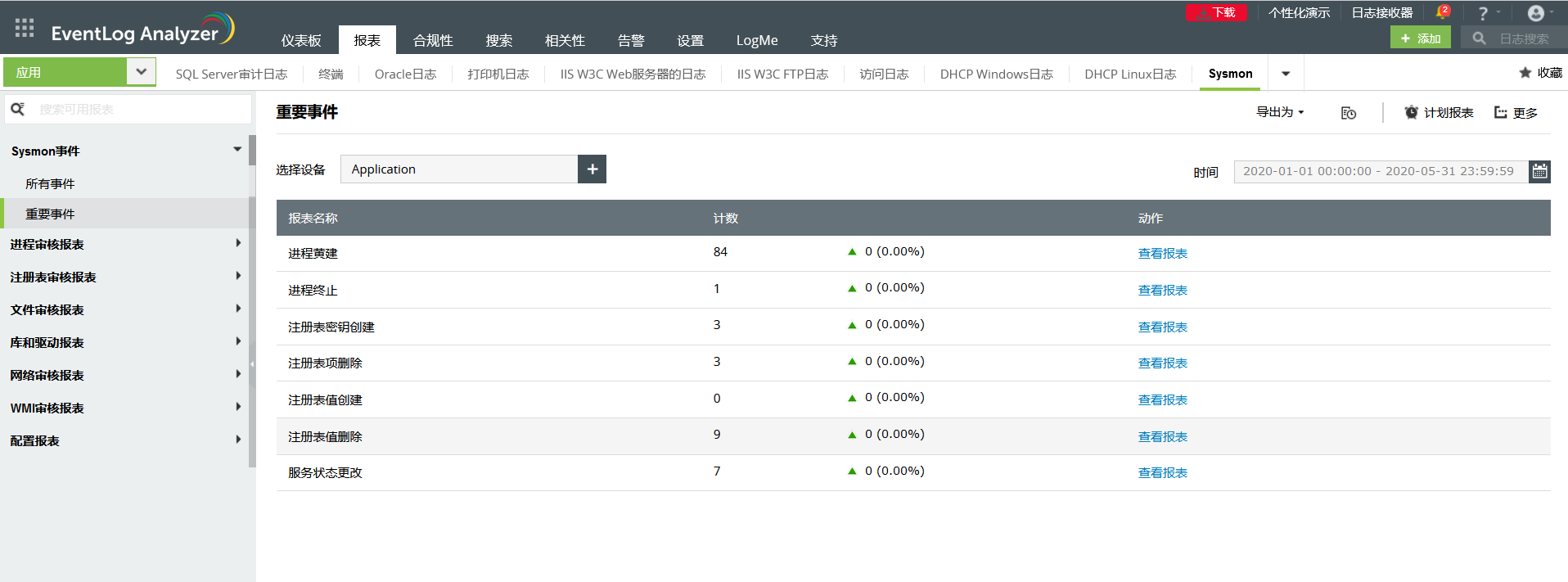Viewport: 1568px width, 582px height.
Task: Open the 相关性 tab
Action: (x=565, y=40)
